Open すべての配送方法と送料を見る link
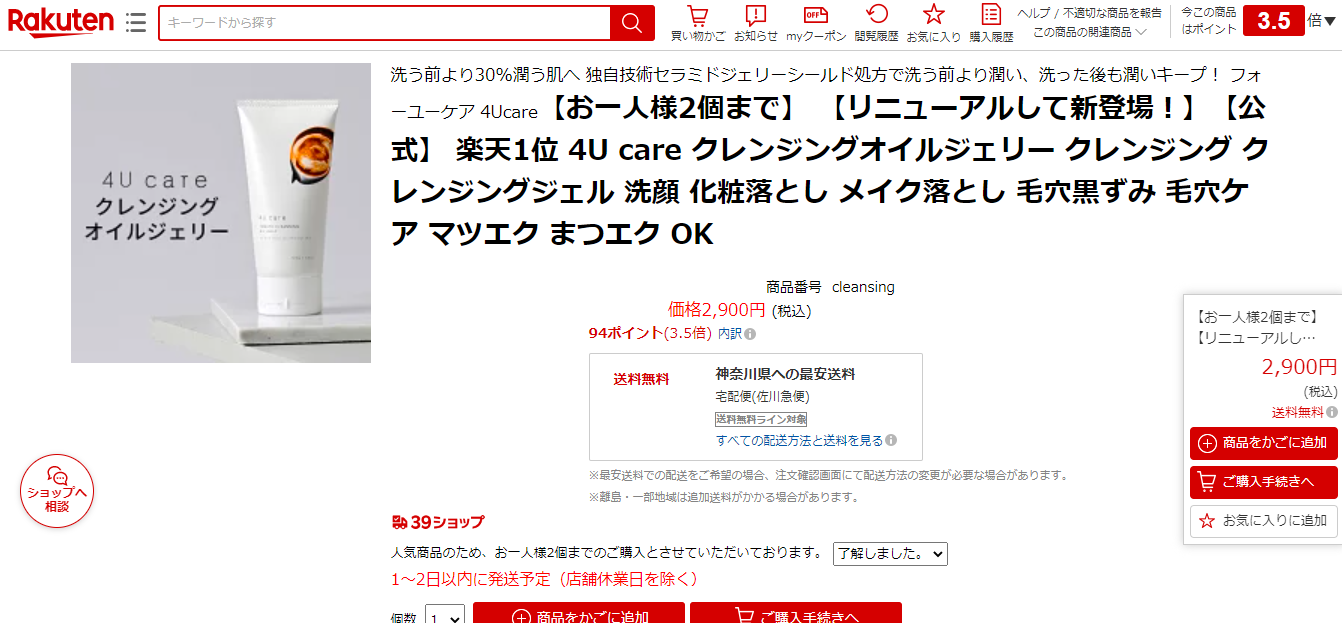 799,440
